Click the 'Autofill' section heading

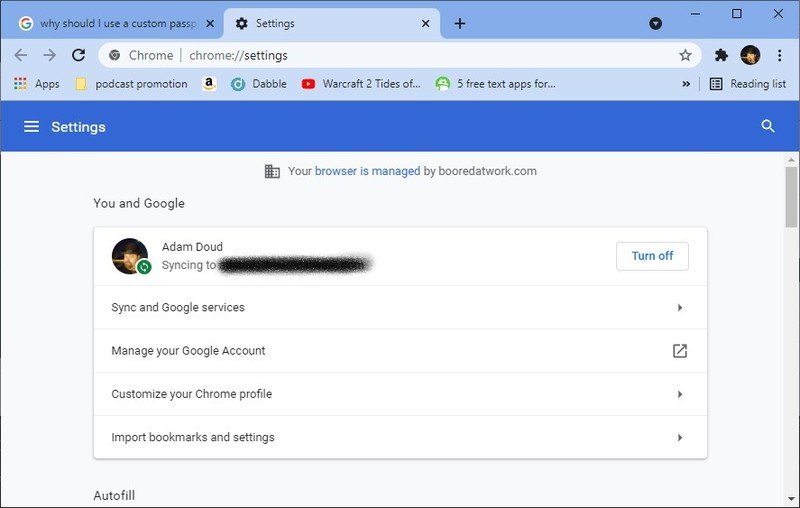pyautogui.click(x=114, y=495)
